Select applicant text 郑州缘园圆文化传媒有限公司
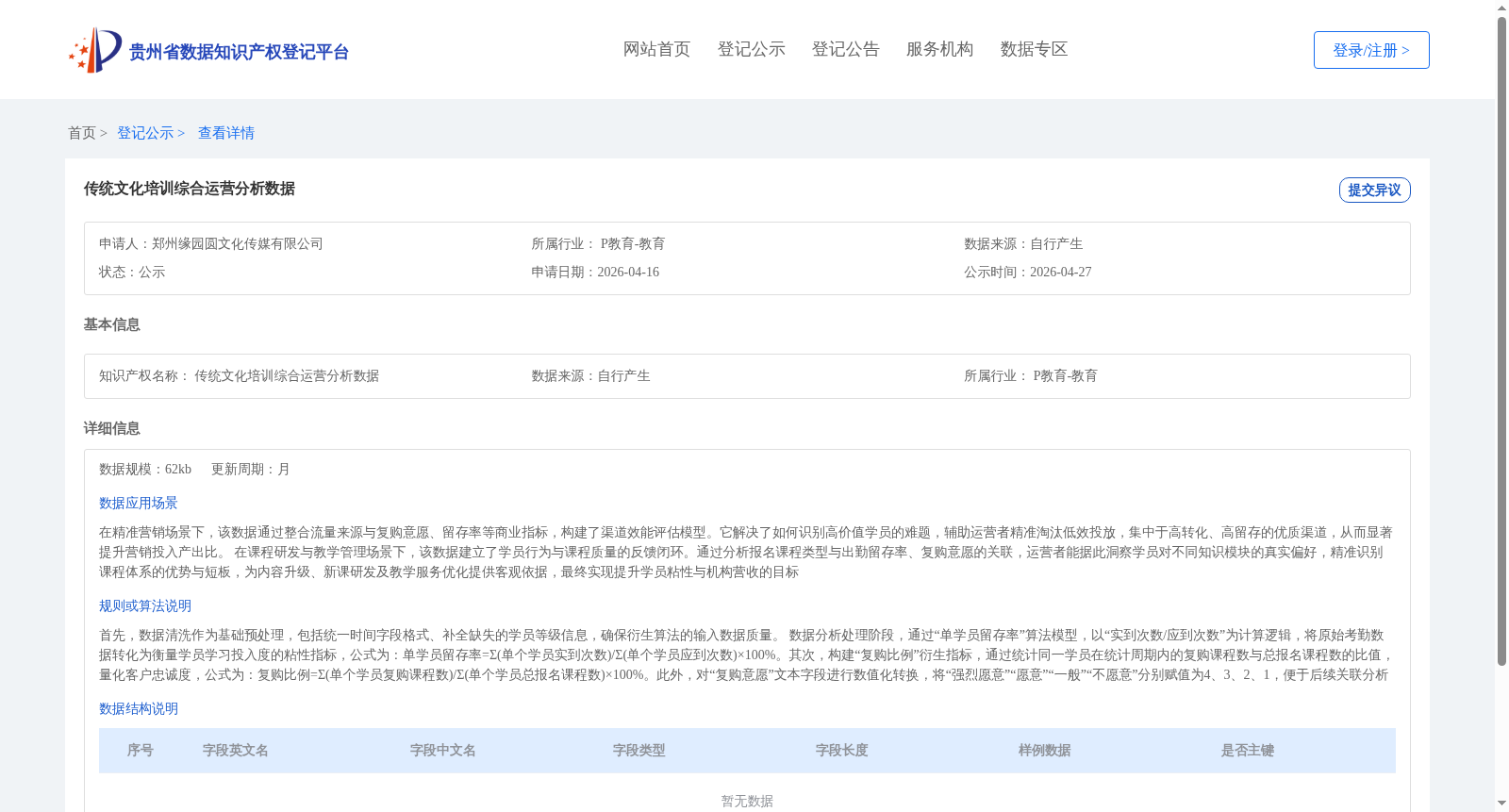This screenshot has width=1509, height=812. click(238, 243)
